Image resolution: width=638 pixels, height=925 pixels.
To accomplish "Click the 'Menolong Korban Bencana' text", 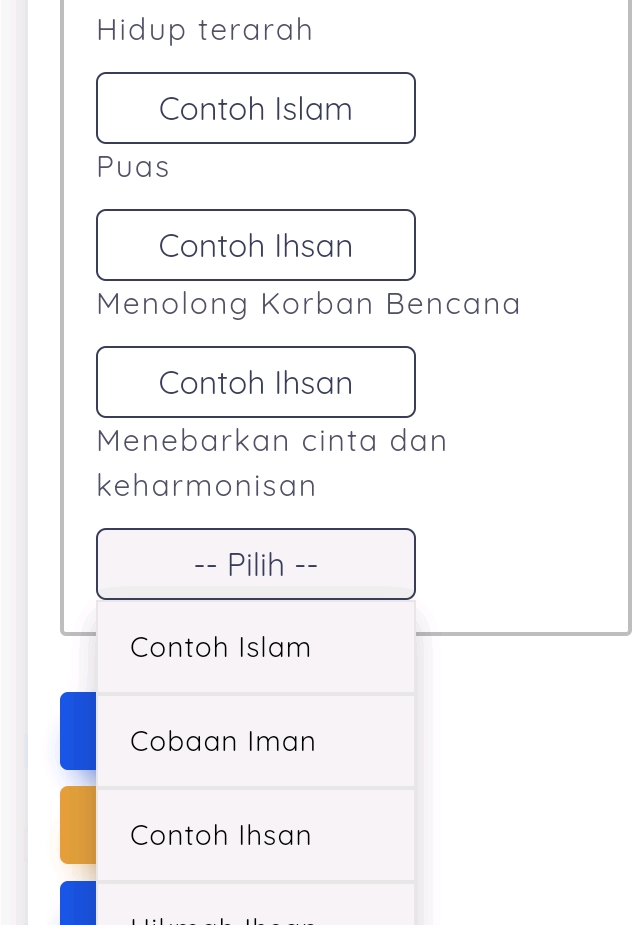I will [x=308, y=303].
